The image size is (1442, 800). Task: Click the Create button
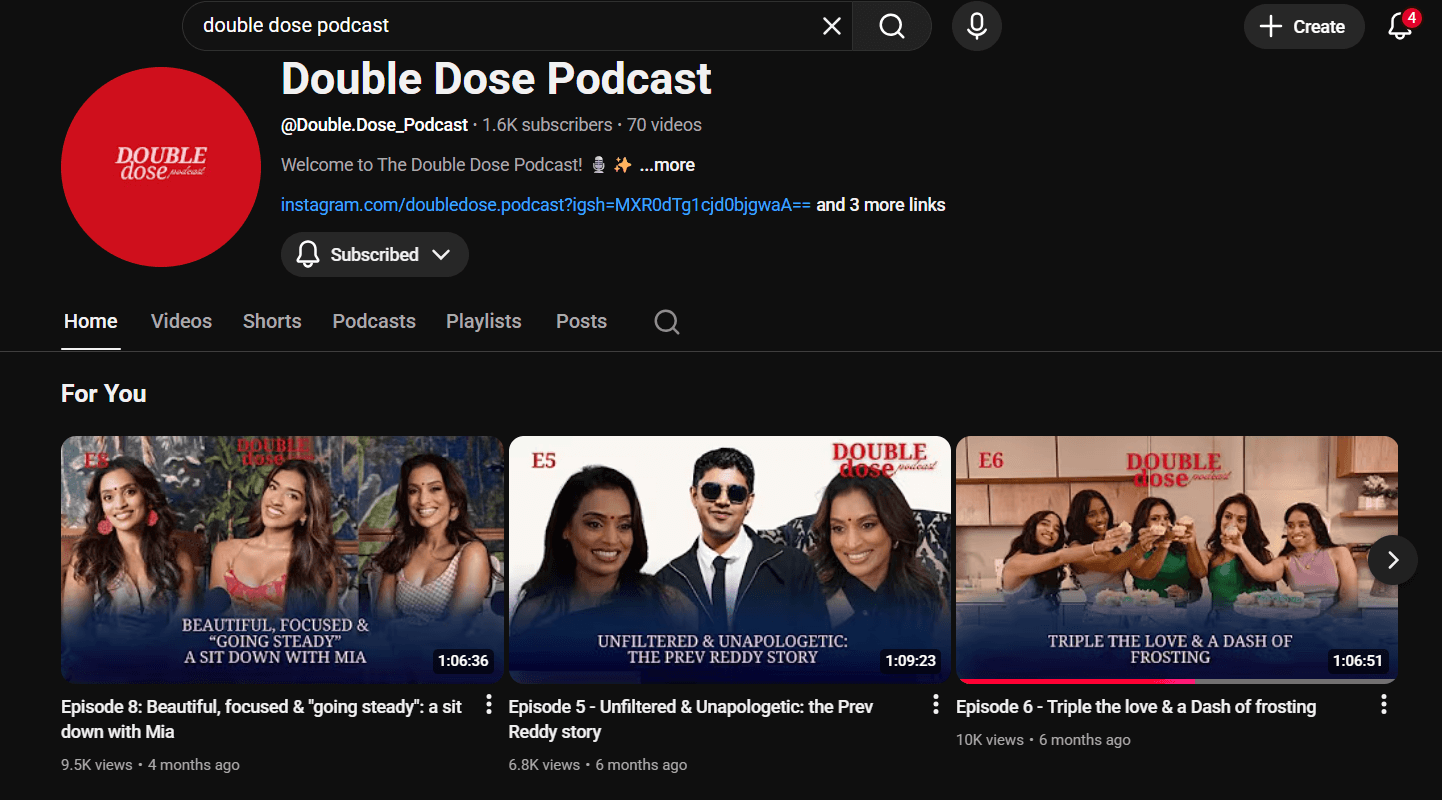(1303, 27)
